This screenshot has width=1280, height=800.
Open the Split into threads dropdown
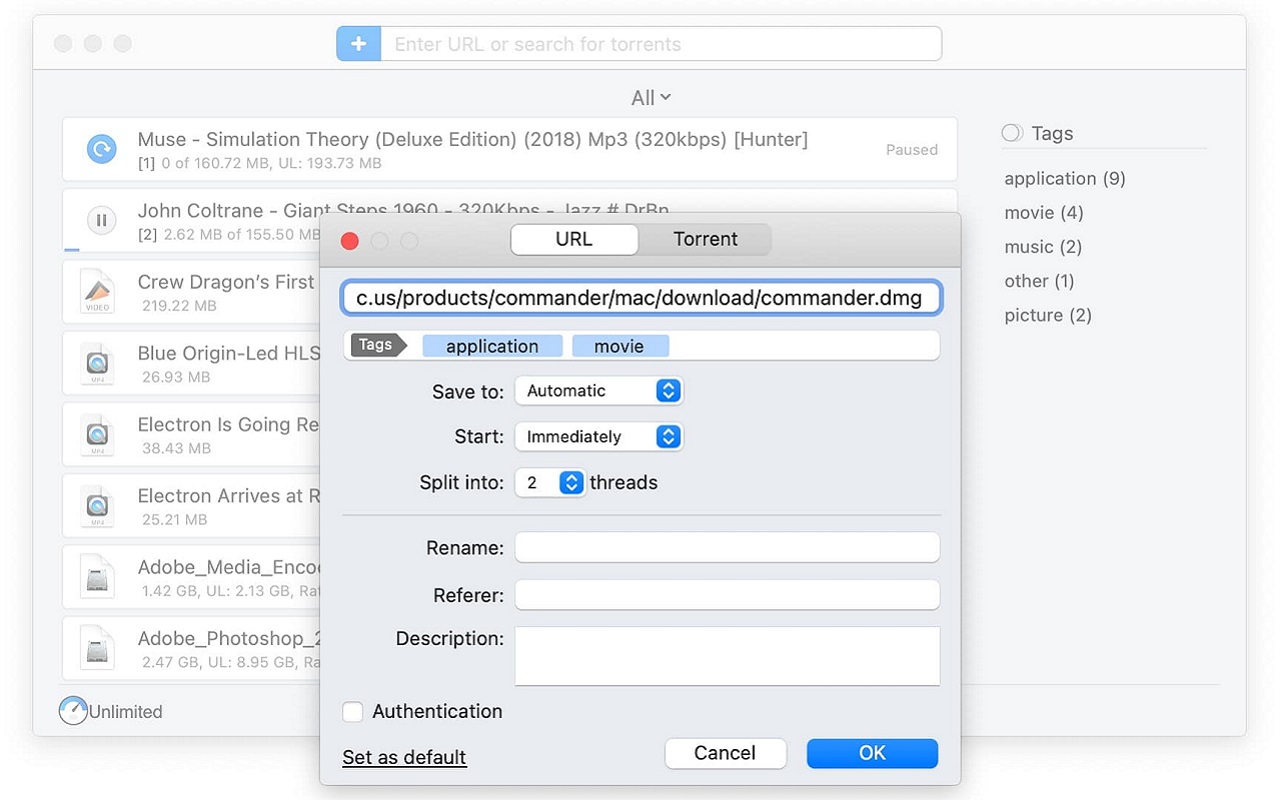(550, 483)
